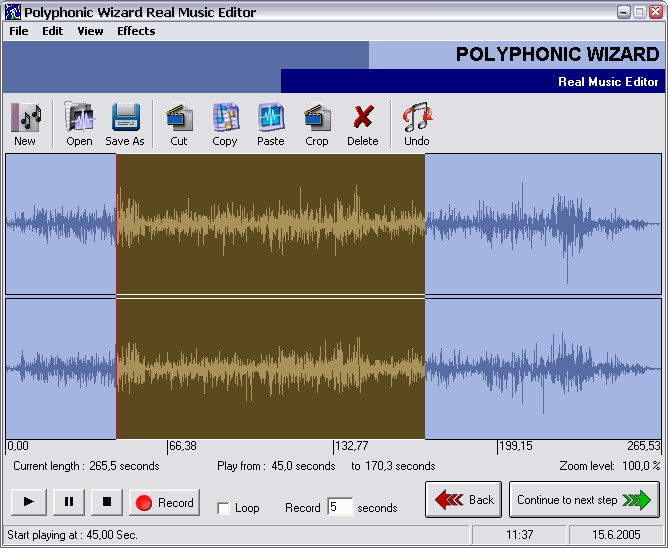Click the Current length 265,5 seconds text
The image size is (668, 548).
pos(86,466)
